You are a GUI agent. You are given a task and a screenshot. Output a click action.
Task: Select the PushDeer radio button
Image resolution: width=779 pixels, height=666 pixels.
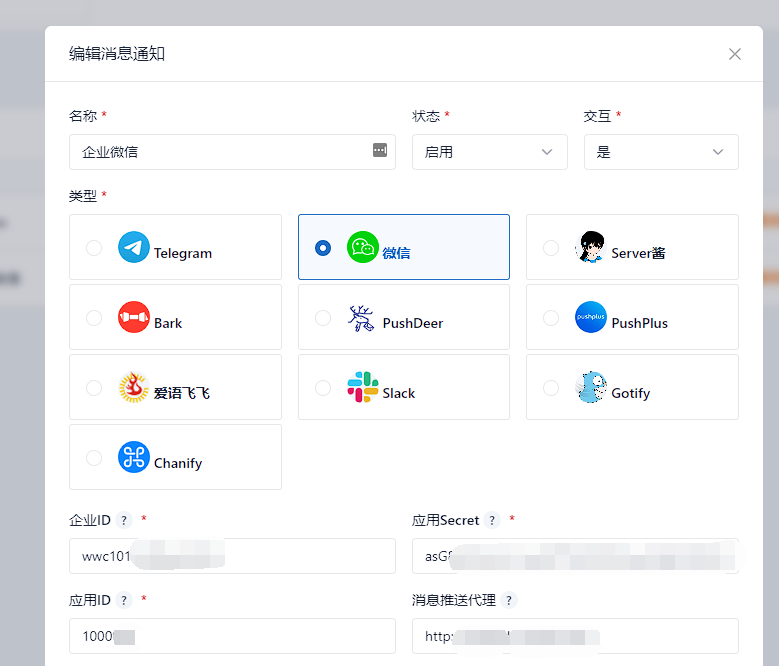point(323,317)
